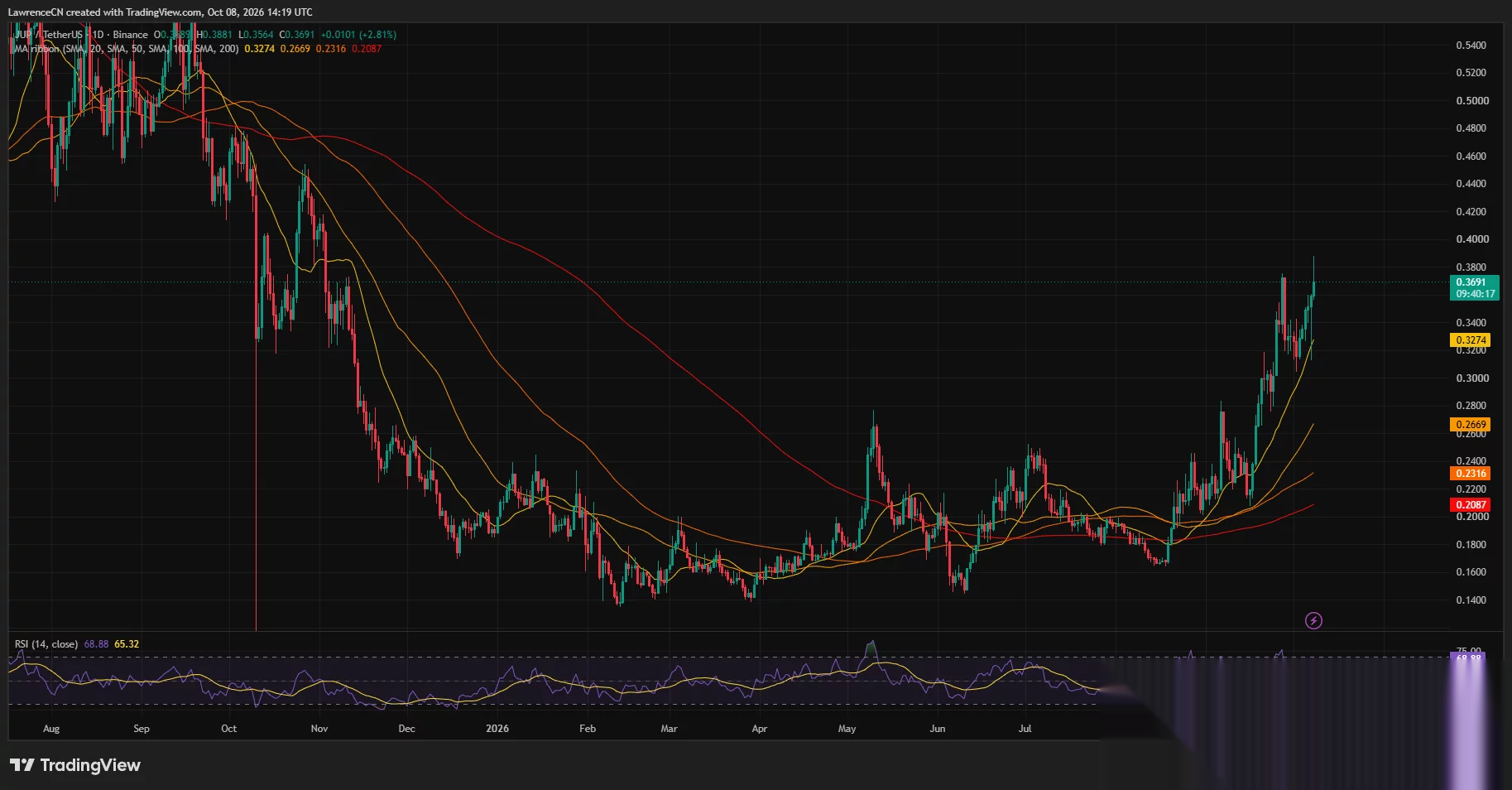Click the 0.5400 tick on price axis
The height and width of the screenshot is (790, 1512).
point(1472,46)
